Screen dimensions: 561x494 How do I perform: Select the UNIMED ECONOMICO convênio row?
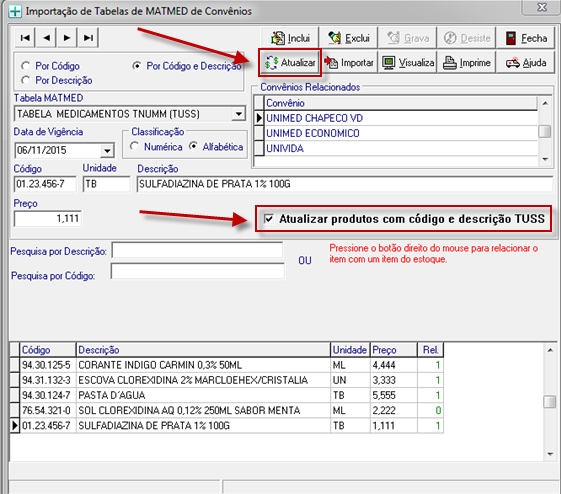[396, 133]
